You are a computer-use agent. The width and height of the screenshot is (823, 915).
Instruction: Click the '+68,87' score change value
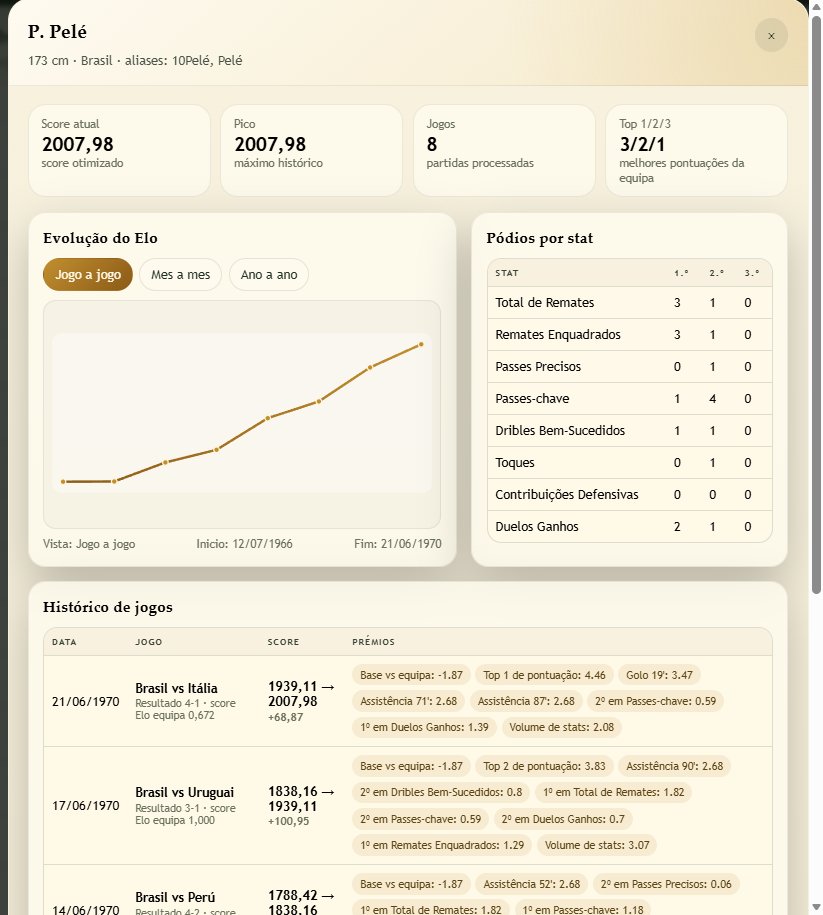(x=285, y=717)
